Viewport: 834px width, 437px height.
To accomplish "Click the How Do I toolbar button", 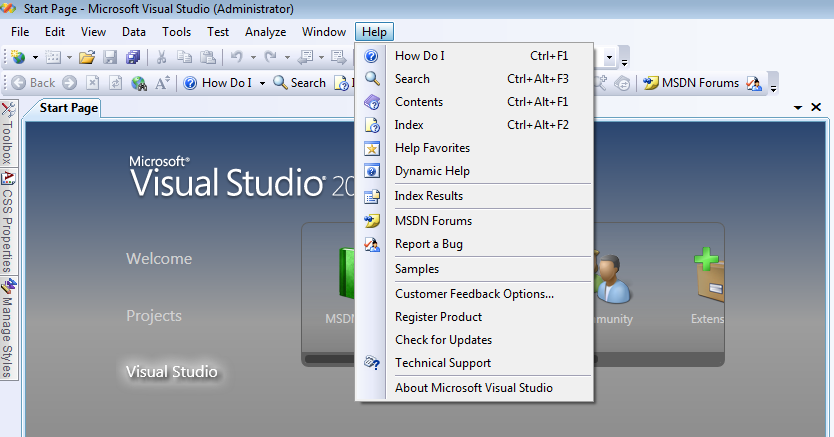I will 218,83.
